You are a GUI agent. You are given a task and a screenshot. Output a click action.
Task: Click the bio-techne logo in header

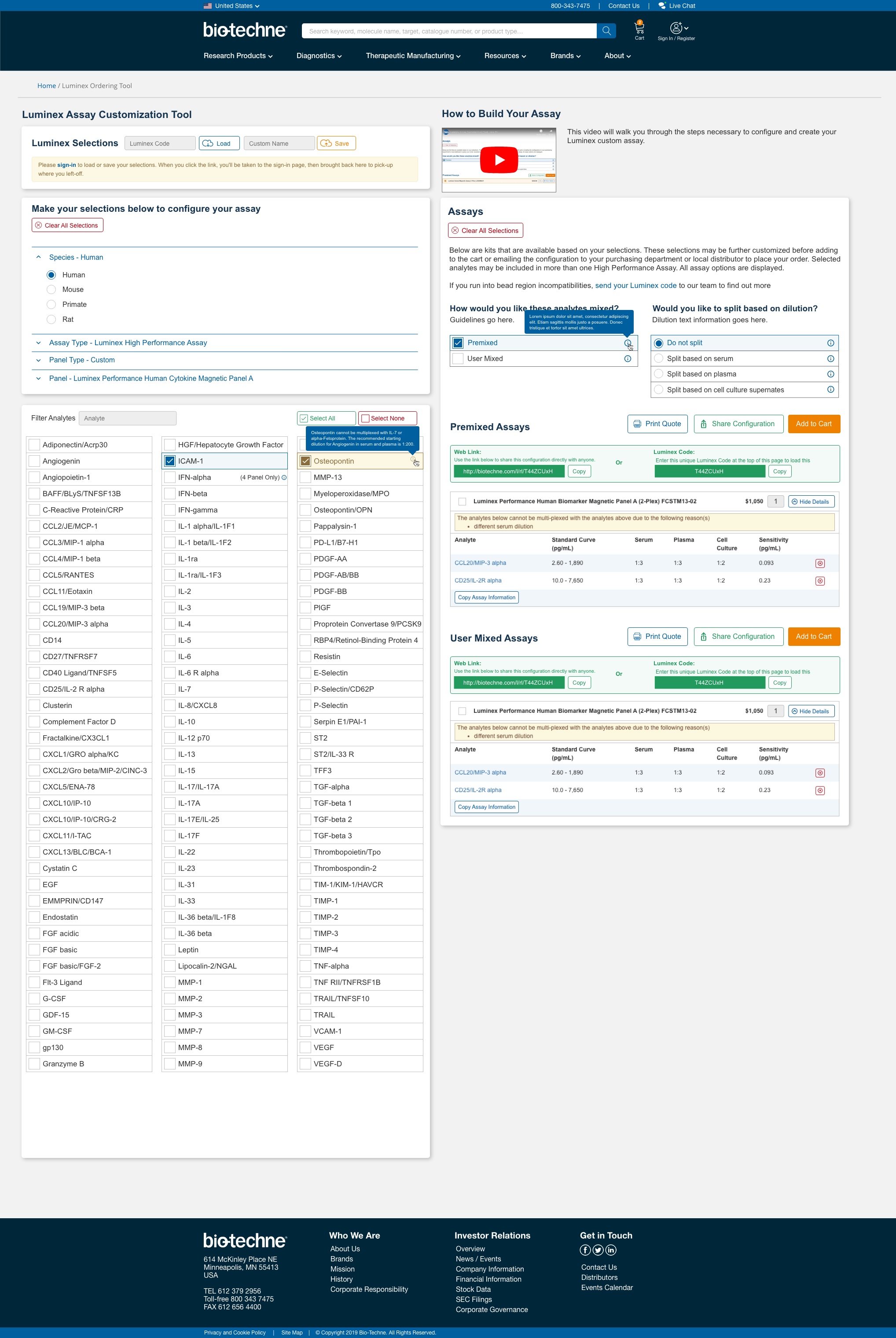click(245, 30)
